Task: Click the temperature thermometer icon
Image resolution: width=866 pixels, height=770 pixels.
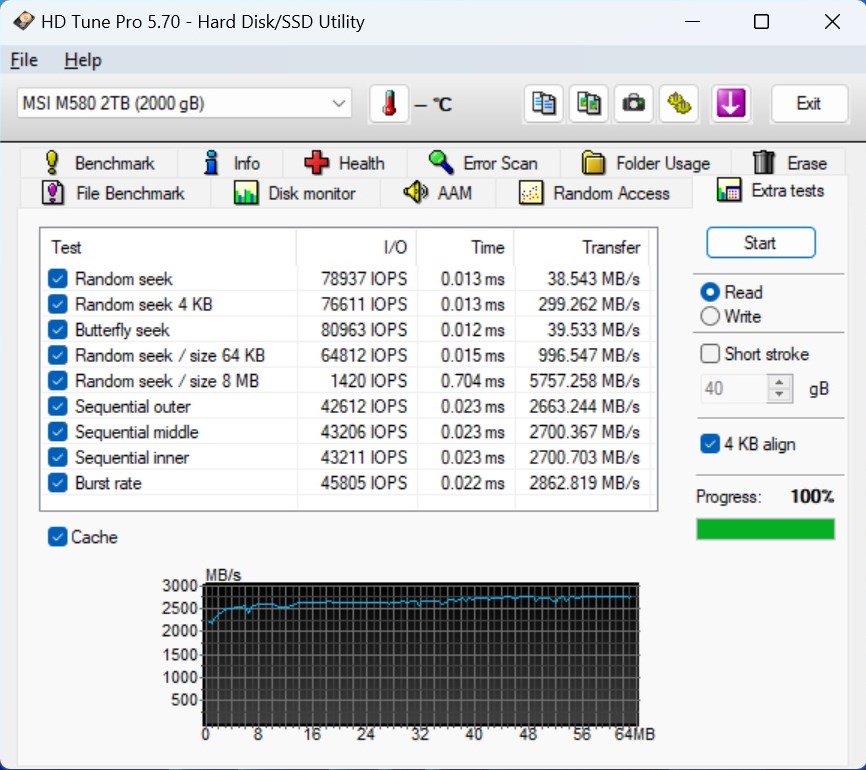Action: point(389,103)
